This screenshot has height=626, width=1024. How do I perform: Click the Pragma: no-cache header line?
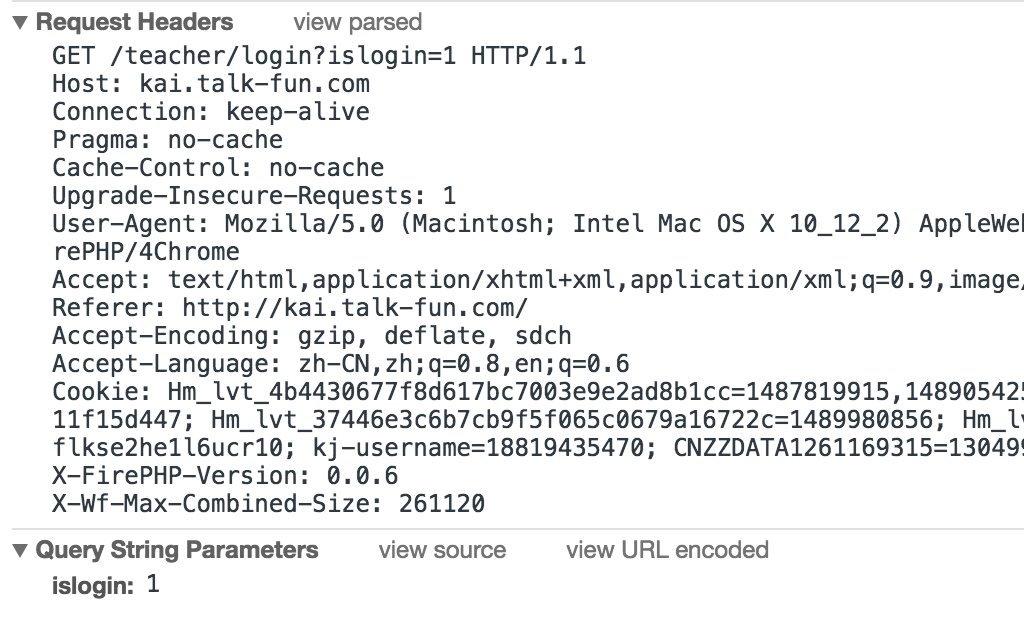[x=167, y=140]
